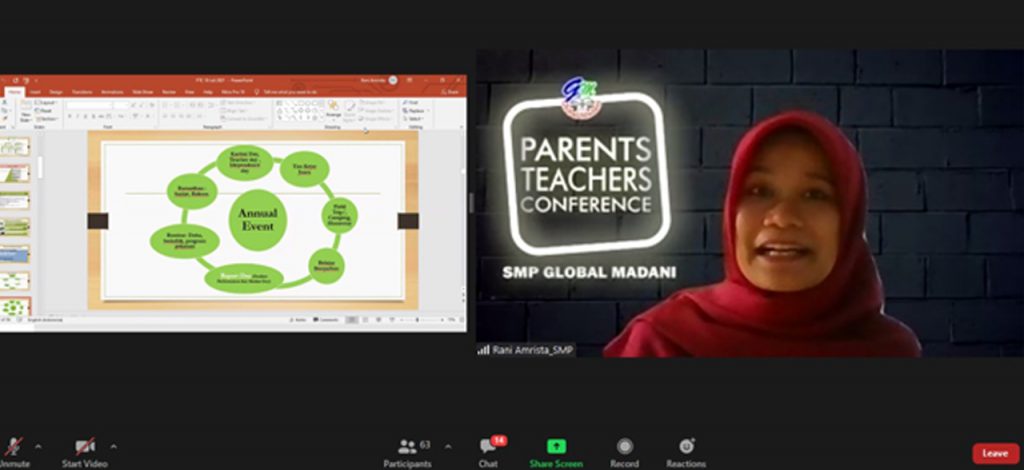Open the Animations ribbon tab
Viewport: 1024px width, 470px height.
[112, 92]
